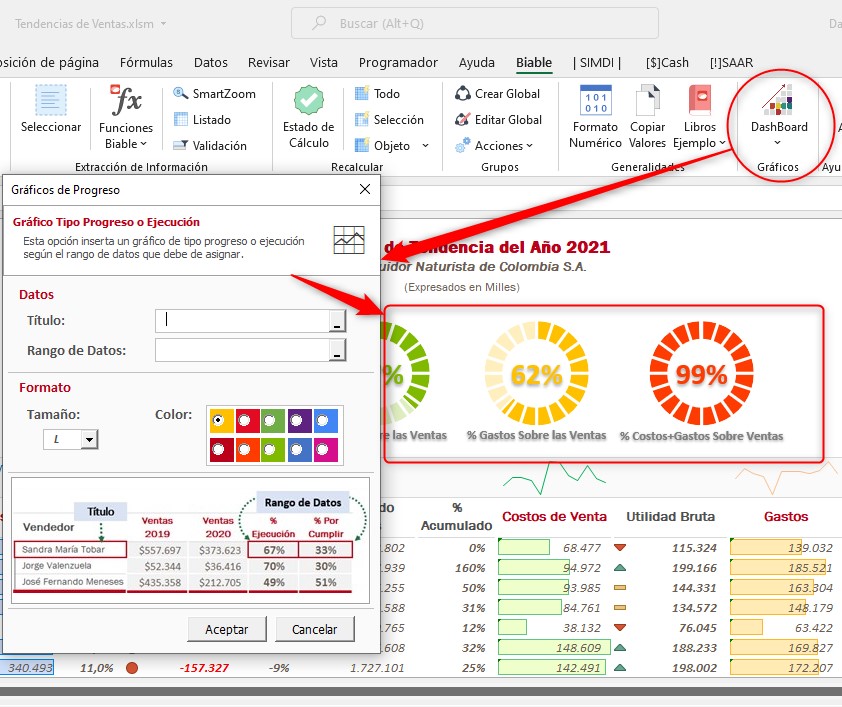This screenshot has height=707, width=842.
Task: Expand Libros Ejemplo dropdown arrow
Action: click(x=722, y=143)
